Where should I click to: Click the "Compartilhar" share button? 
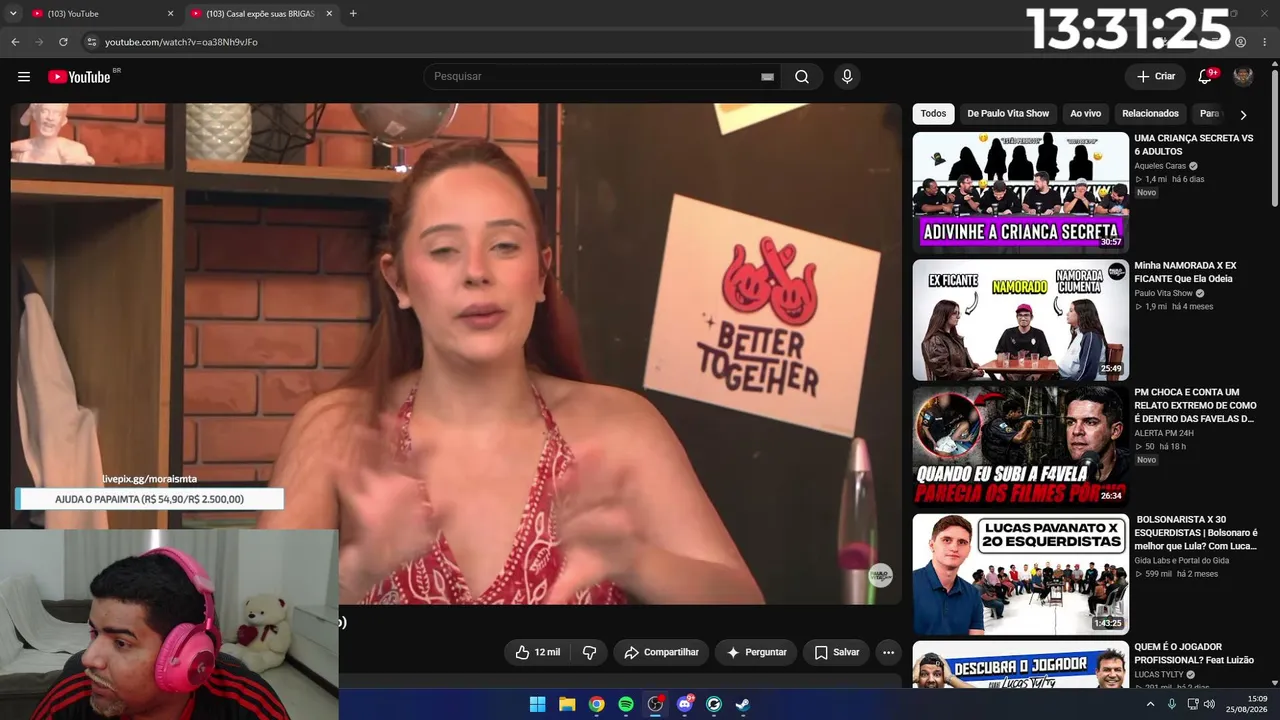coord(661,652)
